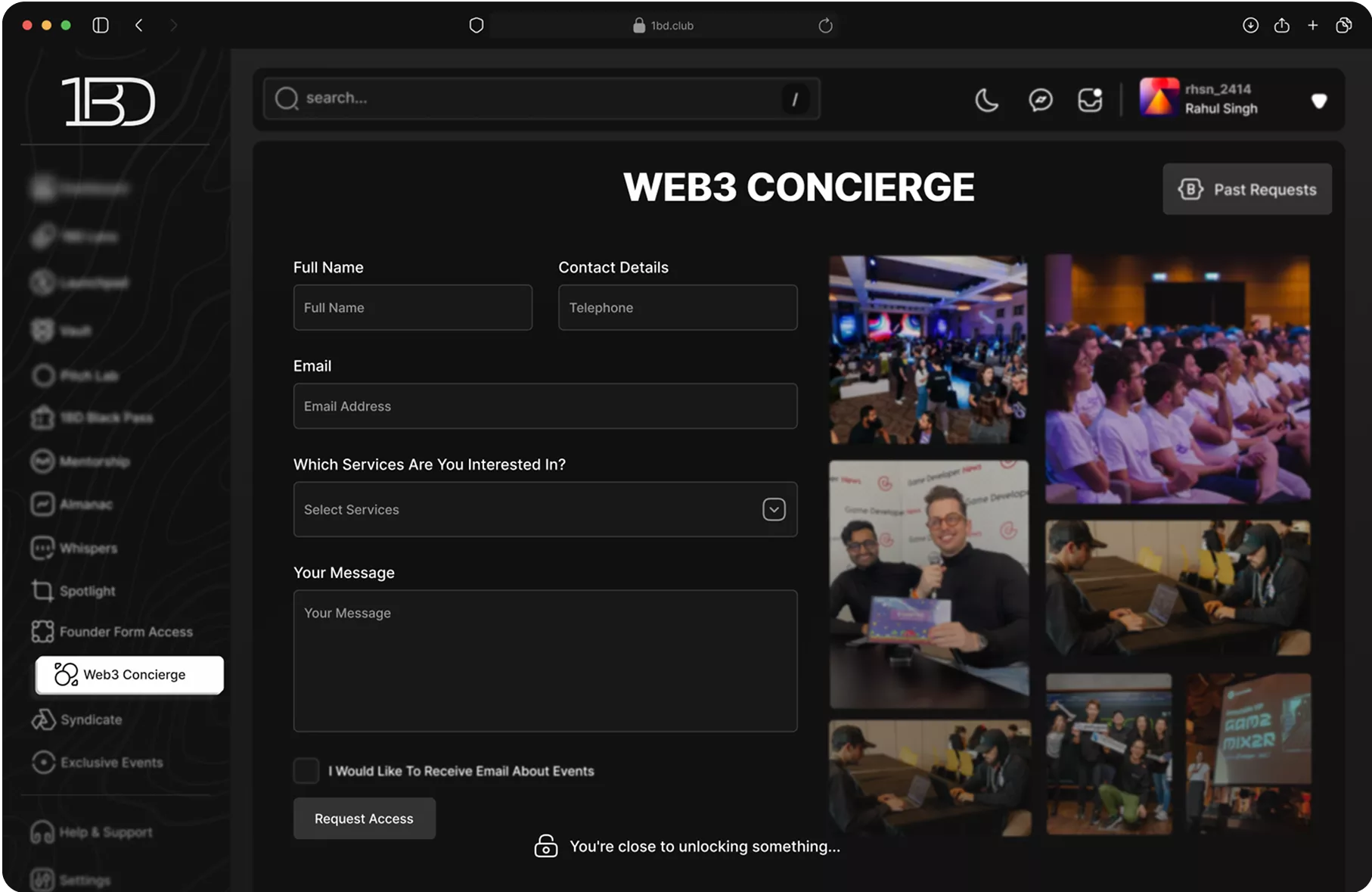Click the 1bd.club address bar
This screenshot has width=1372, height=892.
(x=663, y=26)
